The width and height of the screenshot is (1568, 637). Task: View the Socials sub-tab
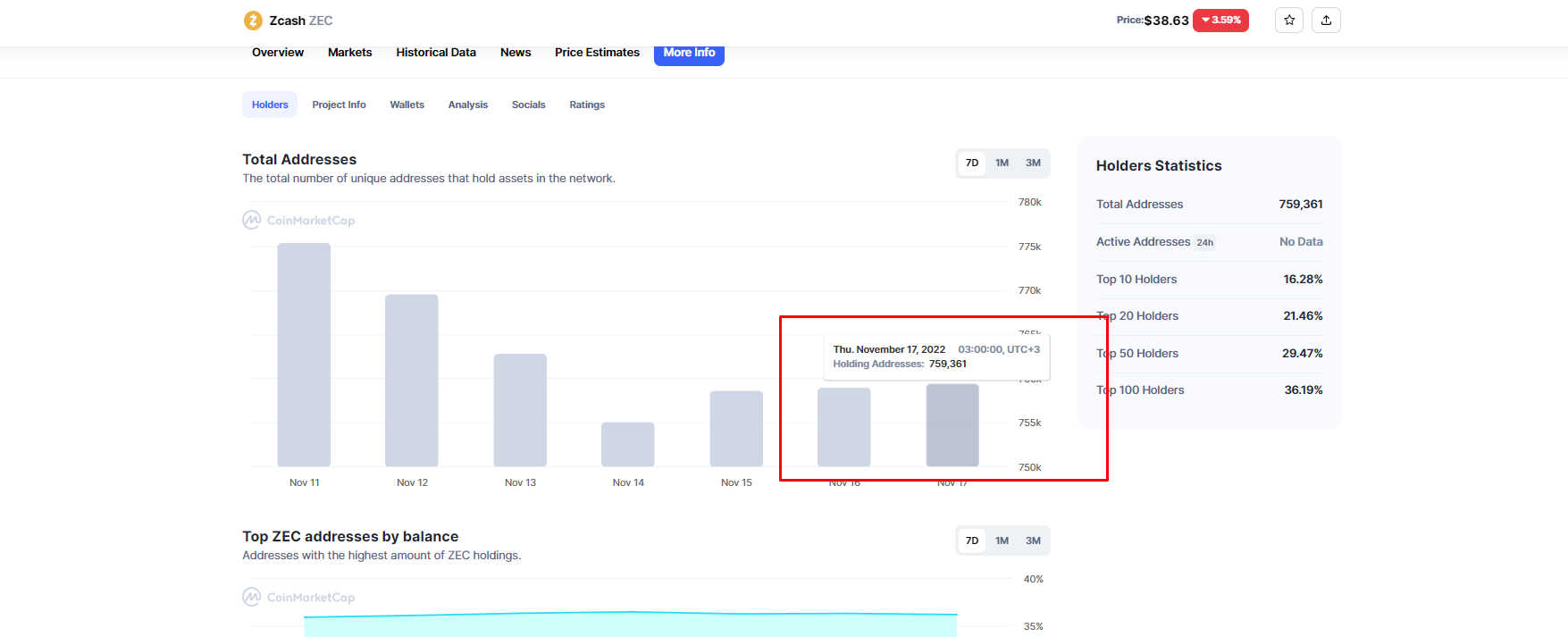528,105
